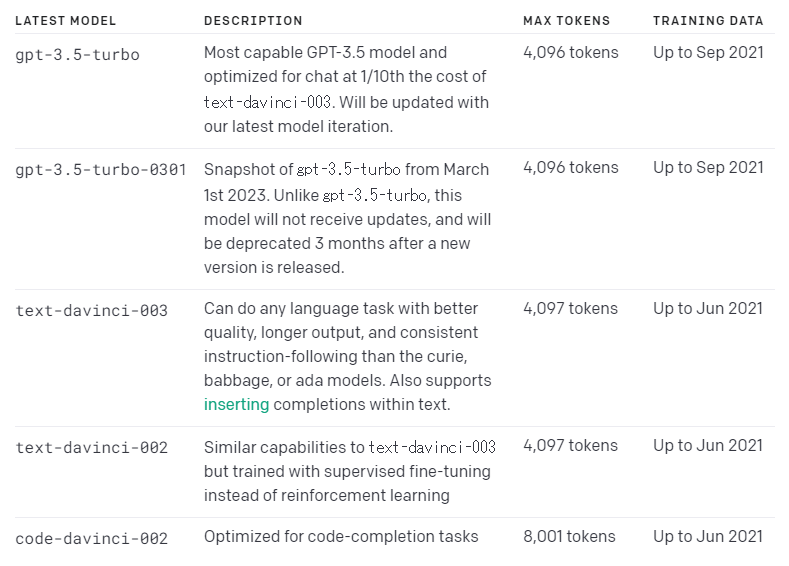The width and height of the screenshot is (789, 566).
Task: Click the TRAINING DATA column header
Action: (x=708, y=21)
